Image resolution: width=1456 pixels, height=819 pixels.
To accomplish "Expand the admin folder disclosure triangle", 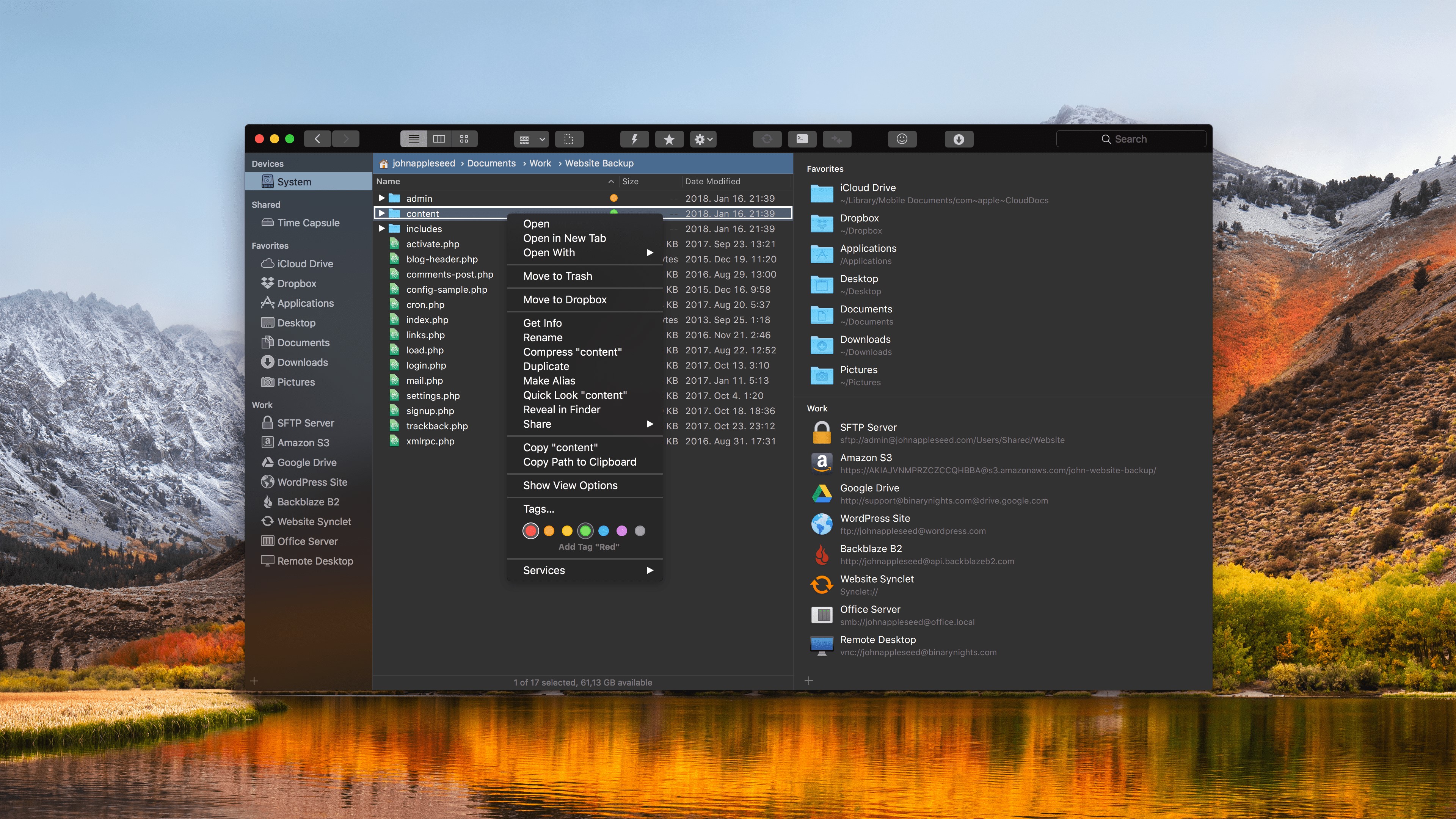I will 381,198.
